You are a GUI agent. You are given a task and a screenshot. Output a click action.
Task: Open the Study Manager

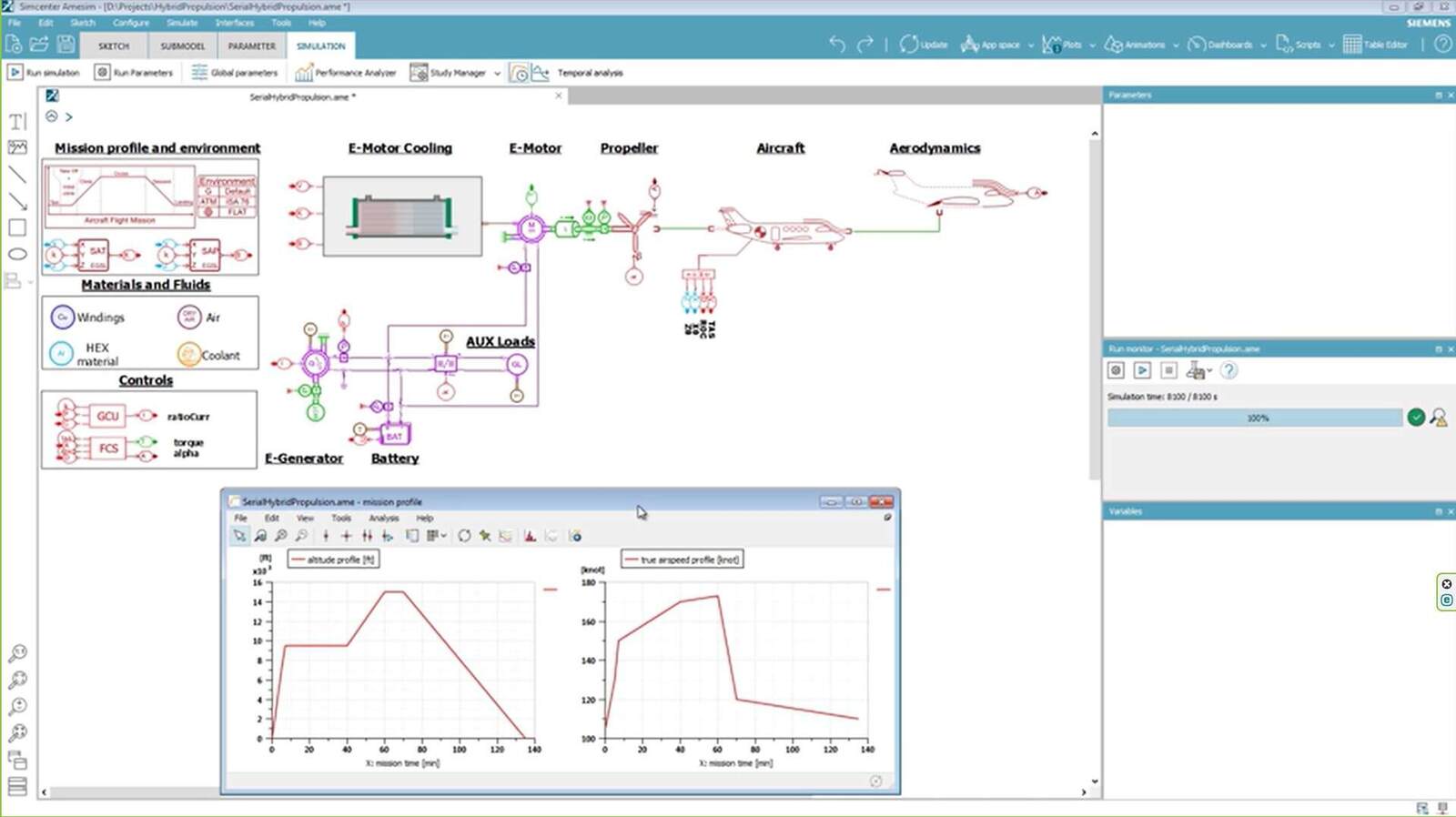tap(448, 73)
